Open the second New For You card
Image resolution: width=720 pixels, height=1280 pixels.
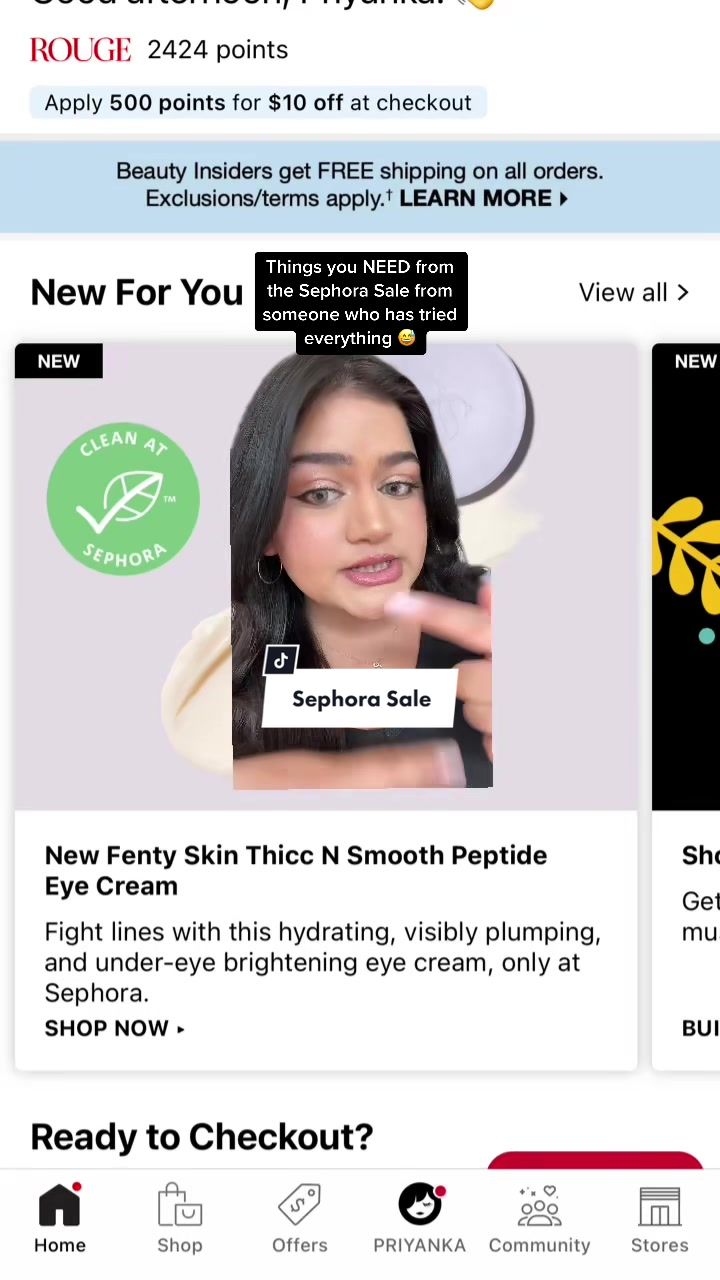pyautogui.click(x=686, y=706)
